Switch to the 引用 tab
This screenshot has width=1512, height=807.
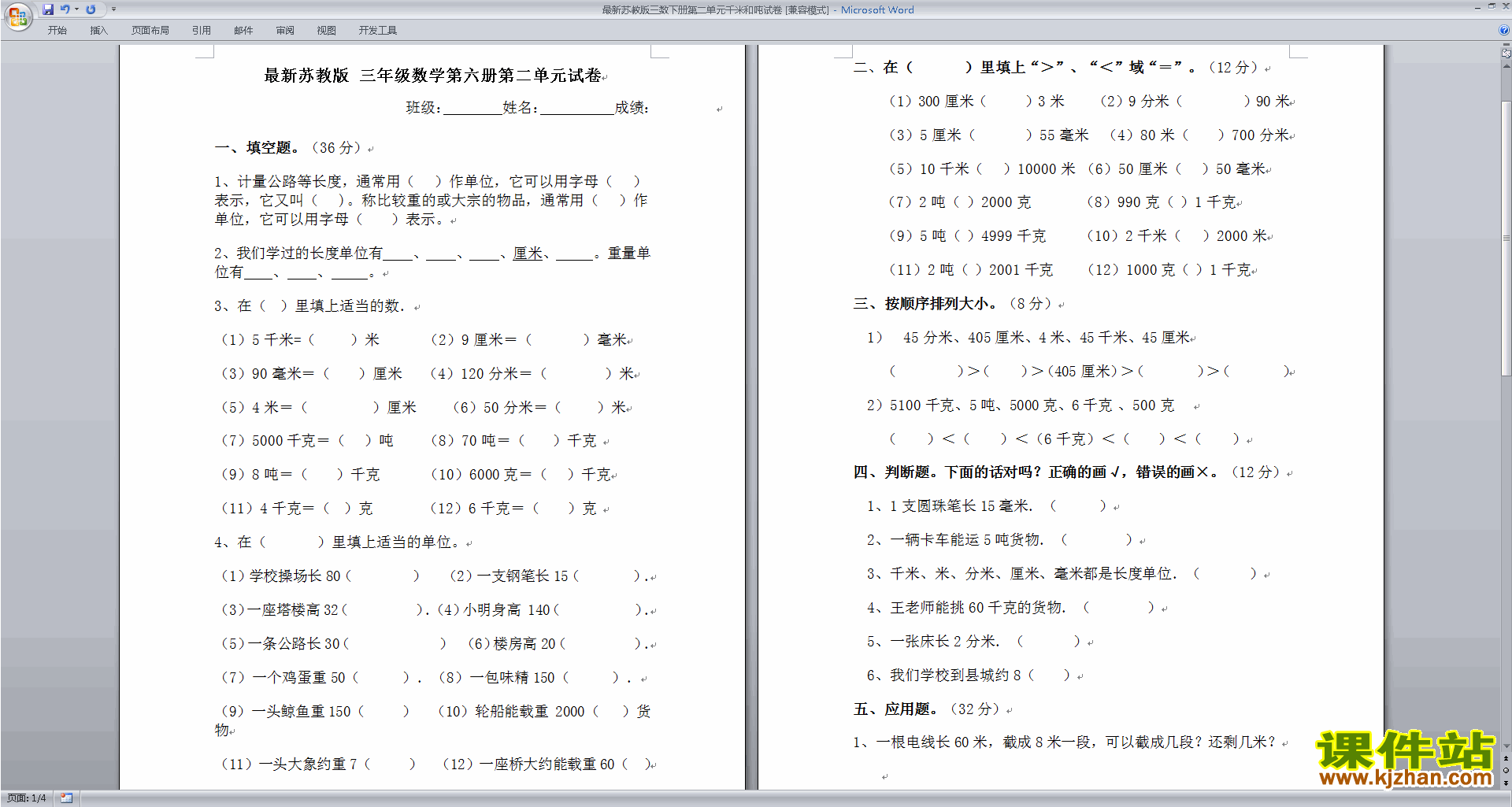[x=202, y=31]
